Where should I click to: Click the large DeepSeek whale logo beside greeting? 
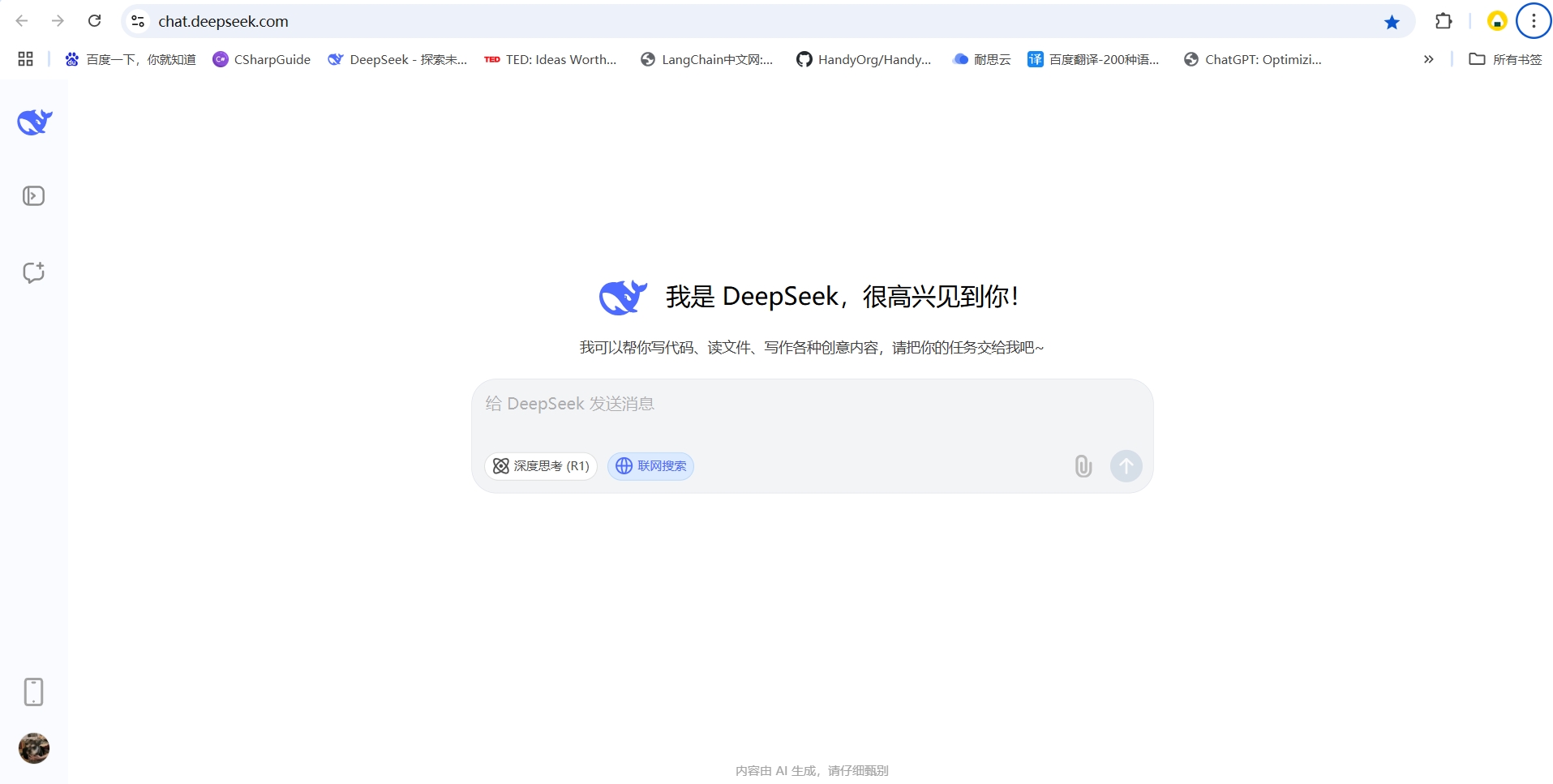[623, 297]
